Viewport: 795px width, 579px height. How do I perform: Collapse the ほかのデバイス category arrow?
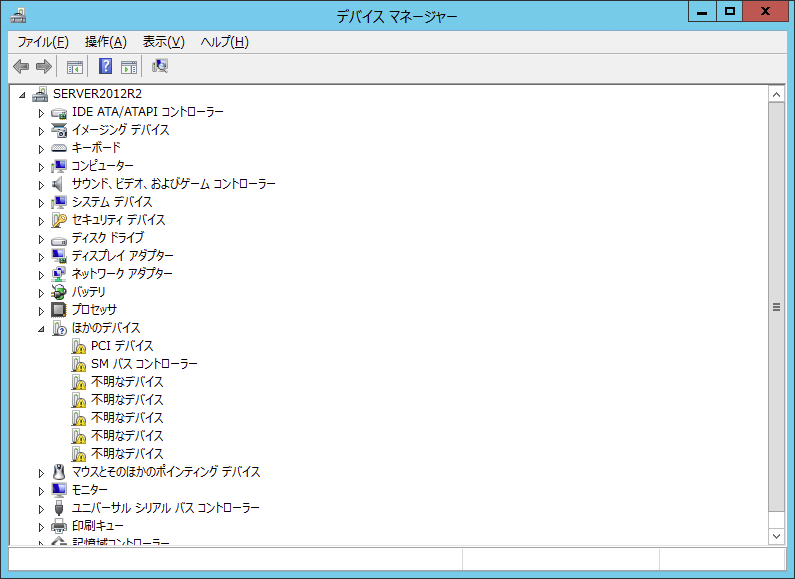[41, 329]
